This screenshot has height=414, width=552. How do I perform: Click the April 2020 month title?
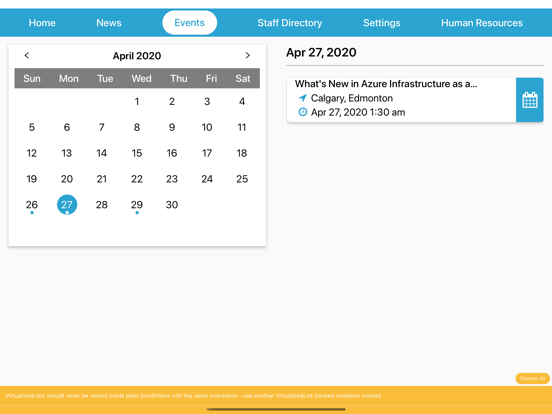click(x=137, y=56)
